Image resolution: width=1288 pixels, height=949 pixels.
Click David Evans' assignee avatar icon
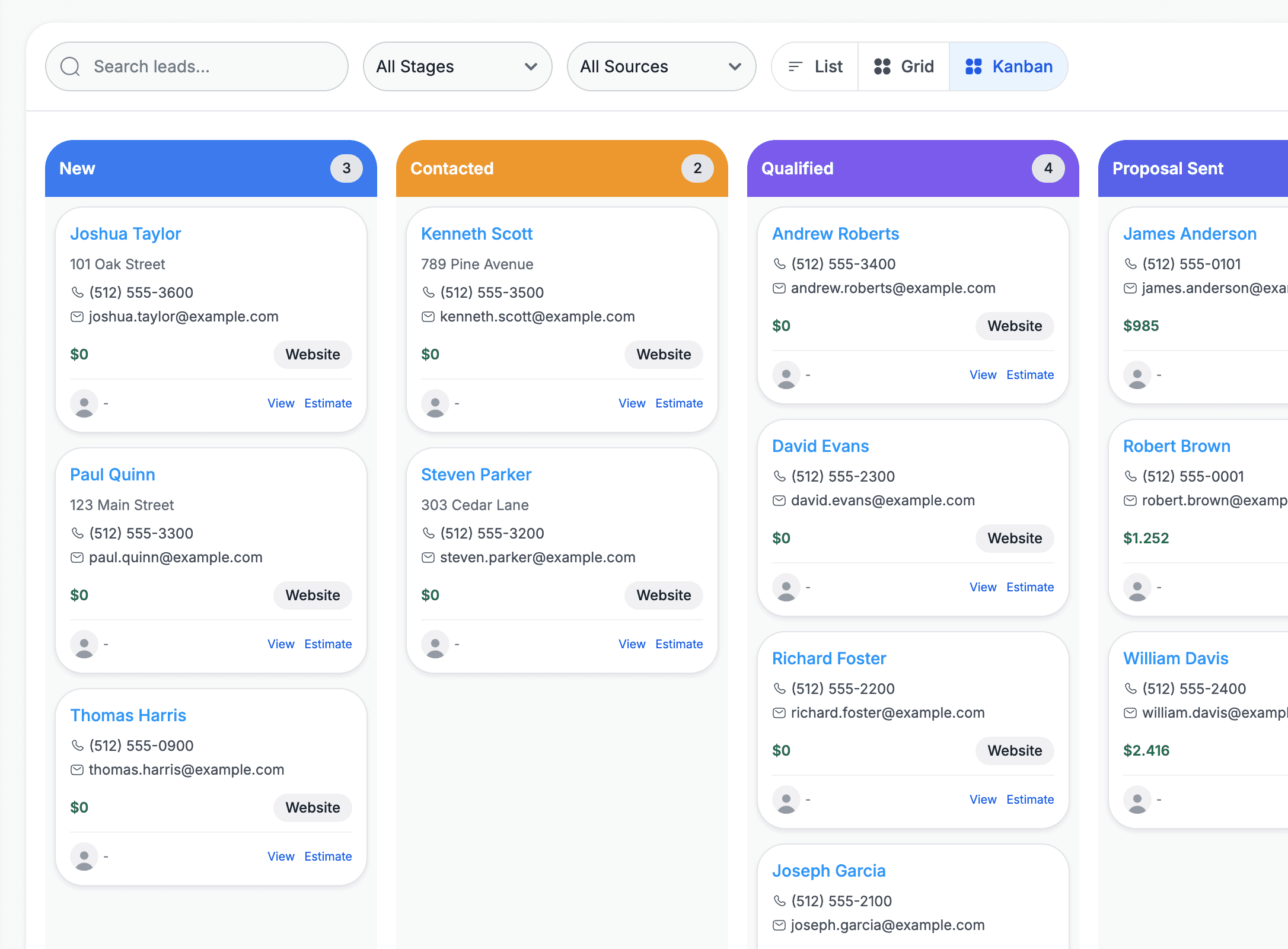[786, 587]
